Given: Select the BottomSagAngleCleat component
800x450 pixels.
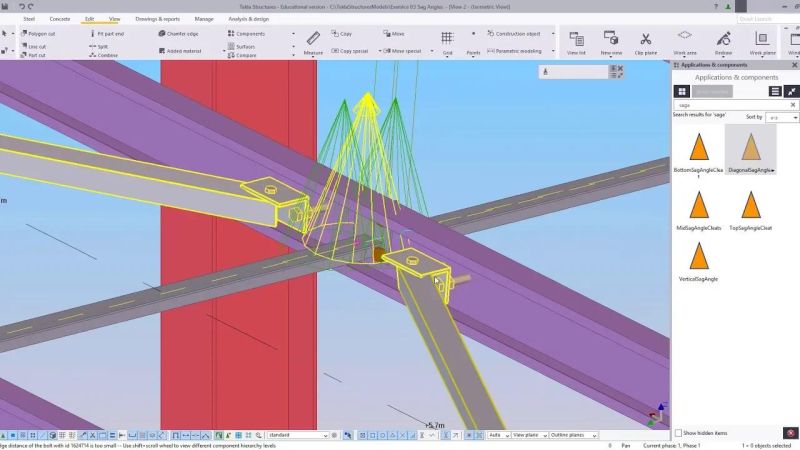Looking at the screenshot, I should (x=698, y=152).
